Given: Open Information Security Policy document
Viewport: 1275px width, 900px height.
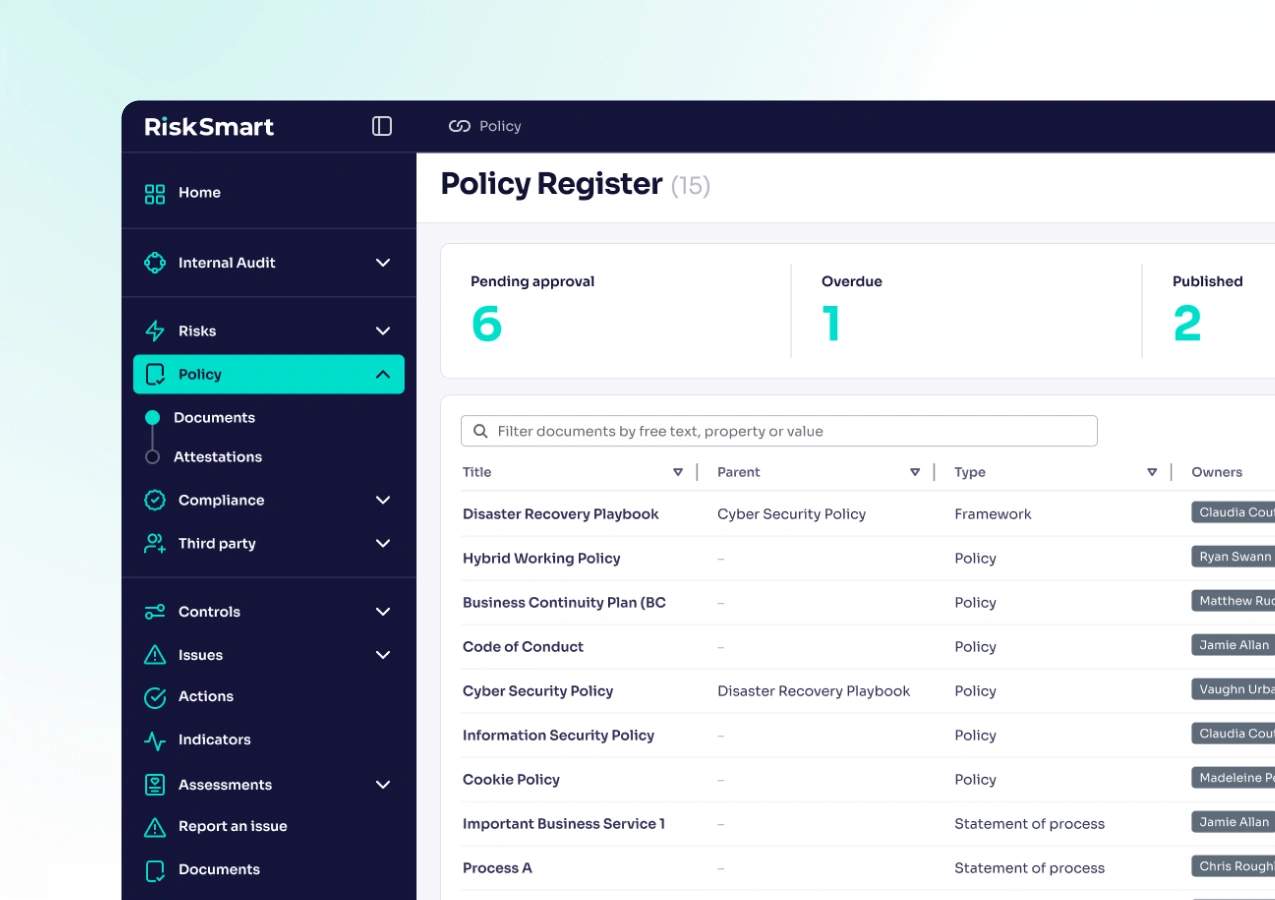Looking at the screenshot, I should (x=558, y=735).
